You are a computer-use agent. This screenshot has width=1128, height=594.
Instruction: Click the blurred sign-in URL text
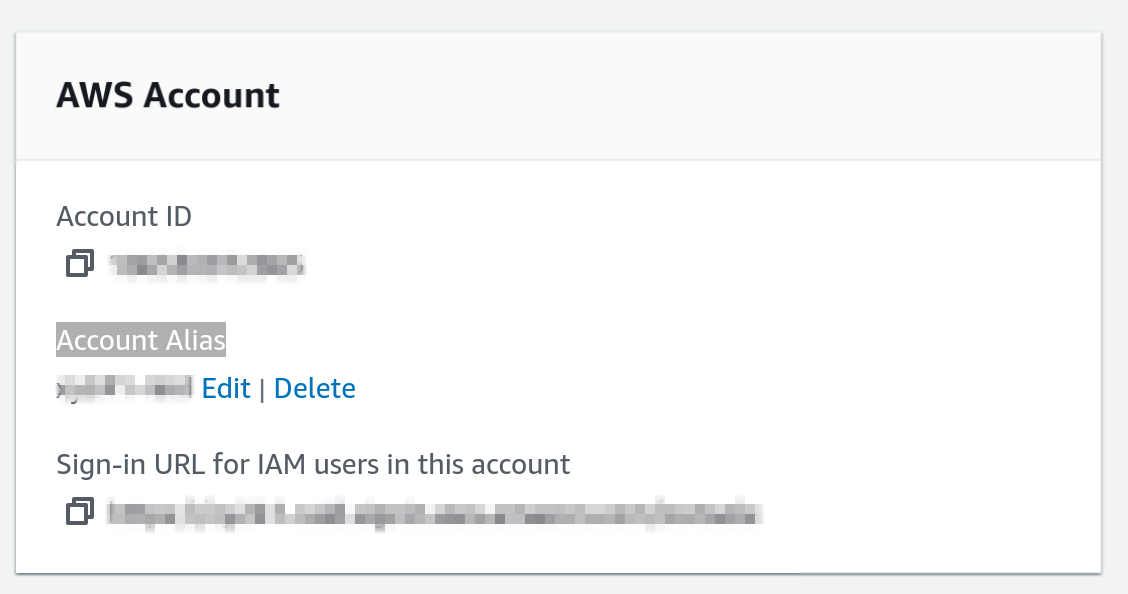point(434,513)
